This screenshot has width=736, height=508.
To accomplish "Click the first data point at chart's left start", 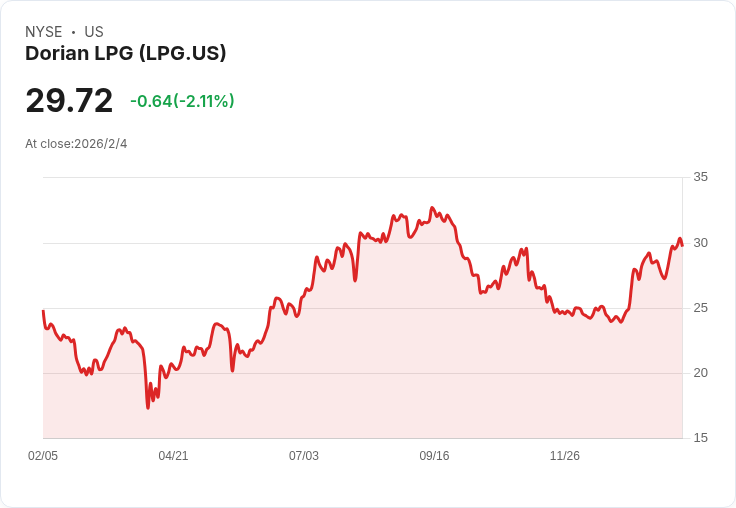I will tap(43, 311).
